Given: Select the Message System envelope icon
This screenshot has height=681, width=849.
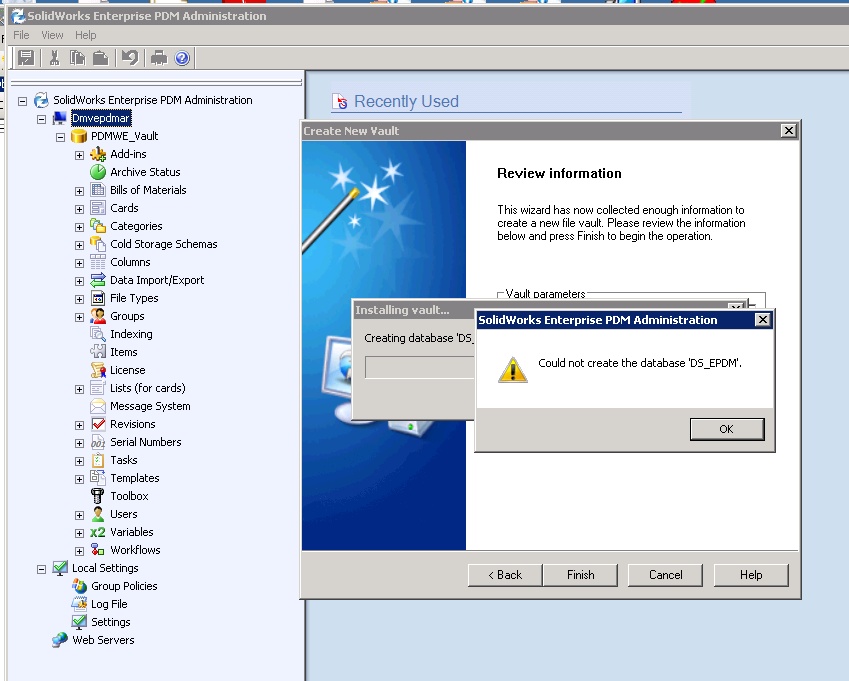Looking at the screenshot, I should (x=98, y=406).
